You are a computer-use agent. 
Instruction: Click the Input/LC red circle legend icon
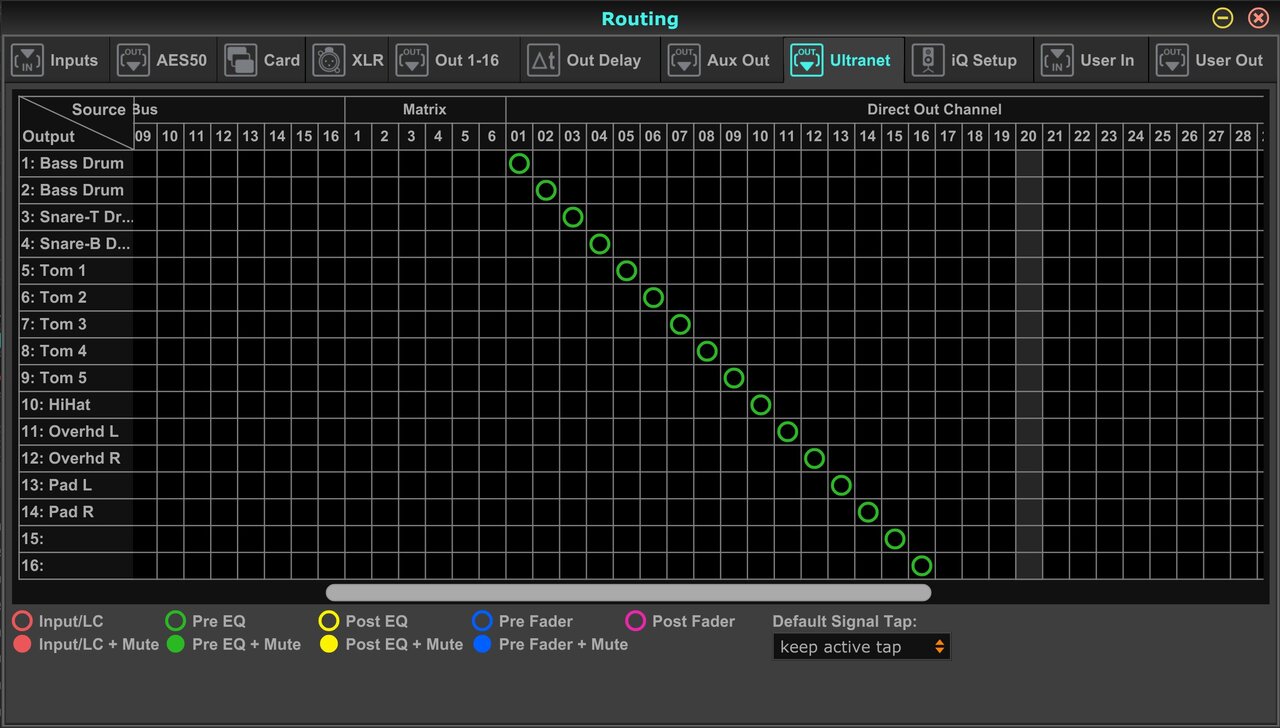(x=22, y=621)
